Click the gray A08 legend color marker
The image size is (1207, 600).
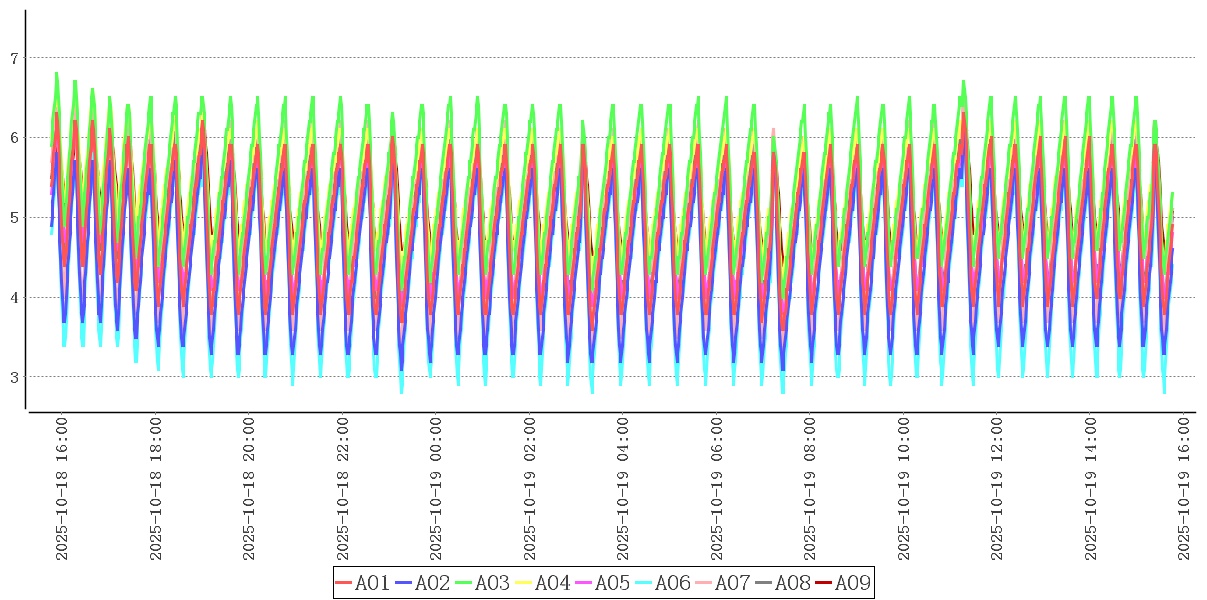click(x=764, y=583)
